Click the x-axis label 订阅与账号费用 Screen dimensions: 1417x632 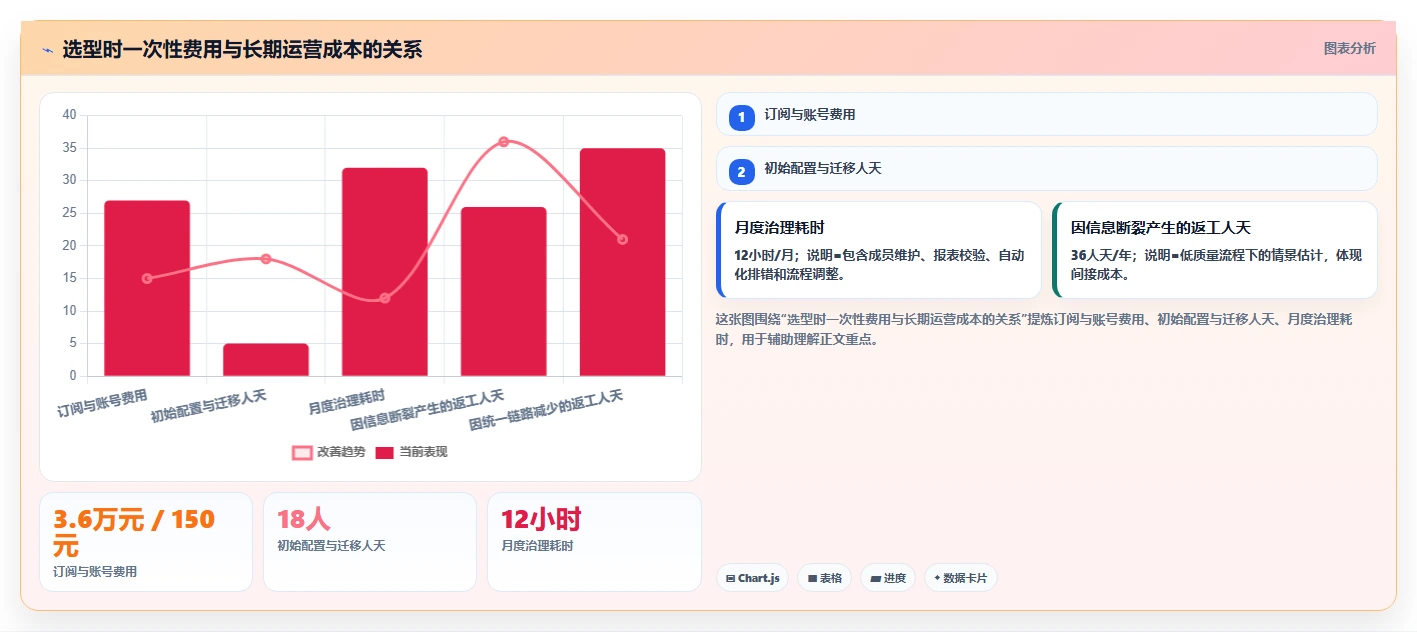click(102, 404)
